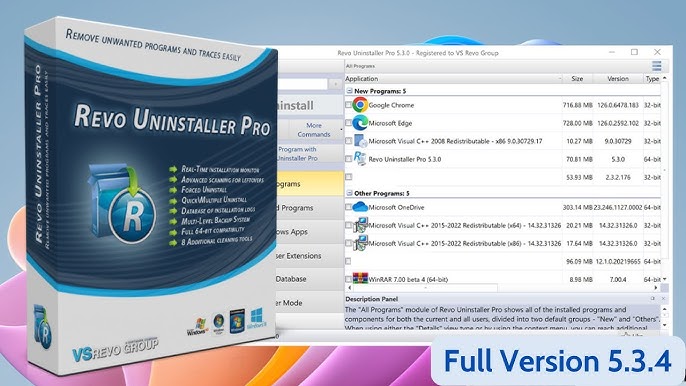Click the Application column sort arrow
Screen dimensions: 686x386
560,79
